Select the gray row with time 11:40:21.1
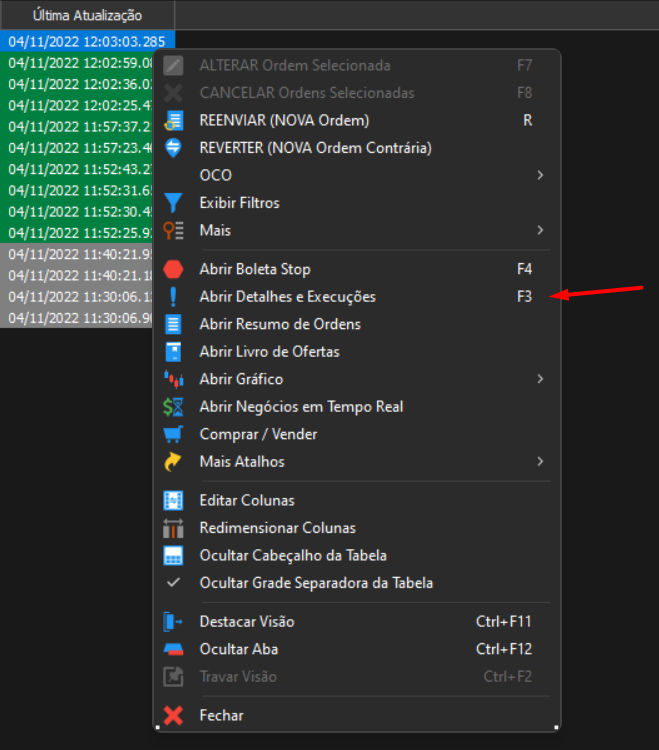Viewport: 659px width, 750px height. (x=77, y=276)
